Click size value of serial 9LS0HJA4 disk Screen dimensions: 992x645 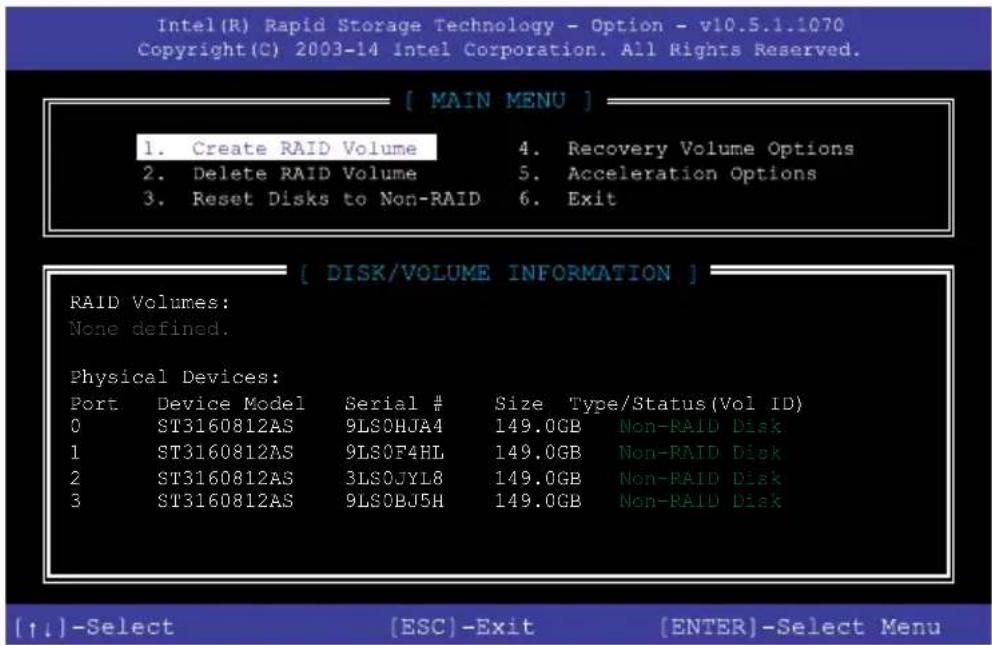tap(538, 426)
